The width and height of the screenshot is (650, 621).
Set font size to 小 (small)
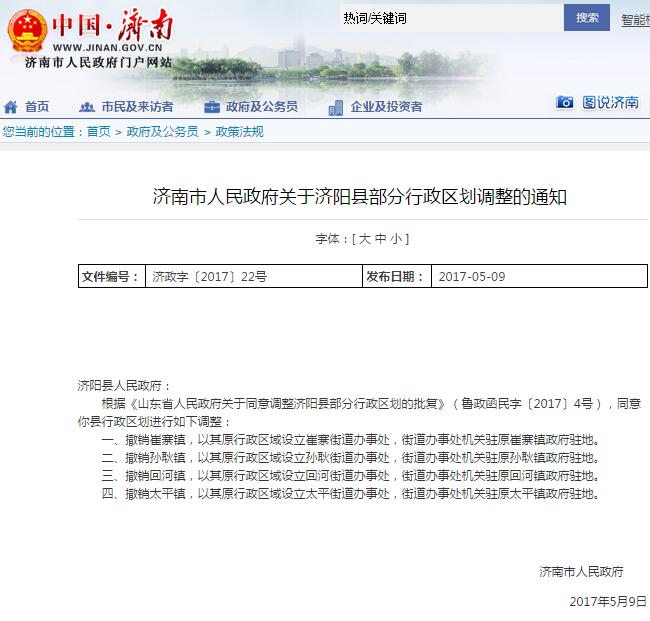[395, 239]
